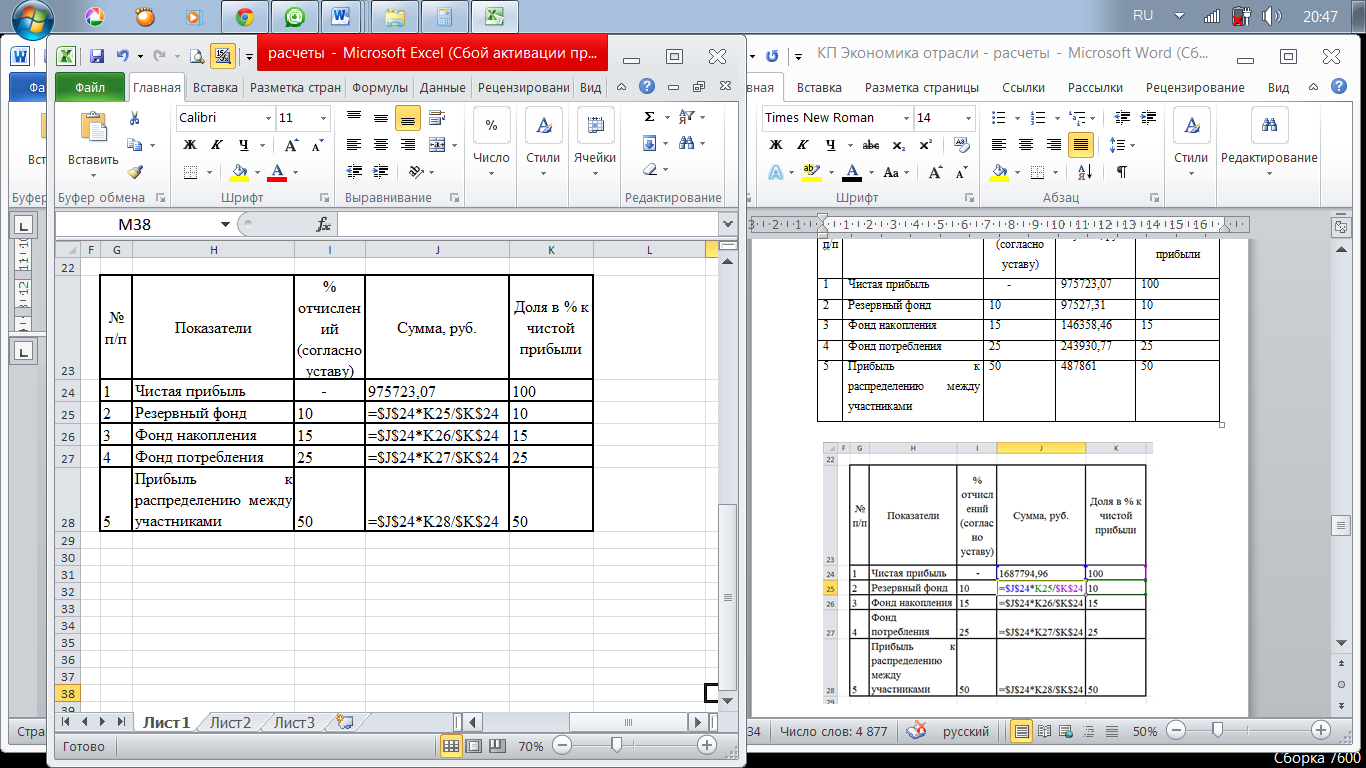Open the green Файл button in Excel
Image resolution: width=1366 pixels, height=768 pixels.
point(90,87)
